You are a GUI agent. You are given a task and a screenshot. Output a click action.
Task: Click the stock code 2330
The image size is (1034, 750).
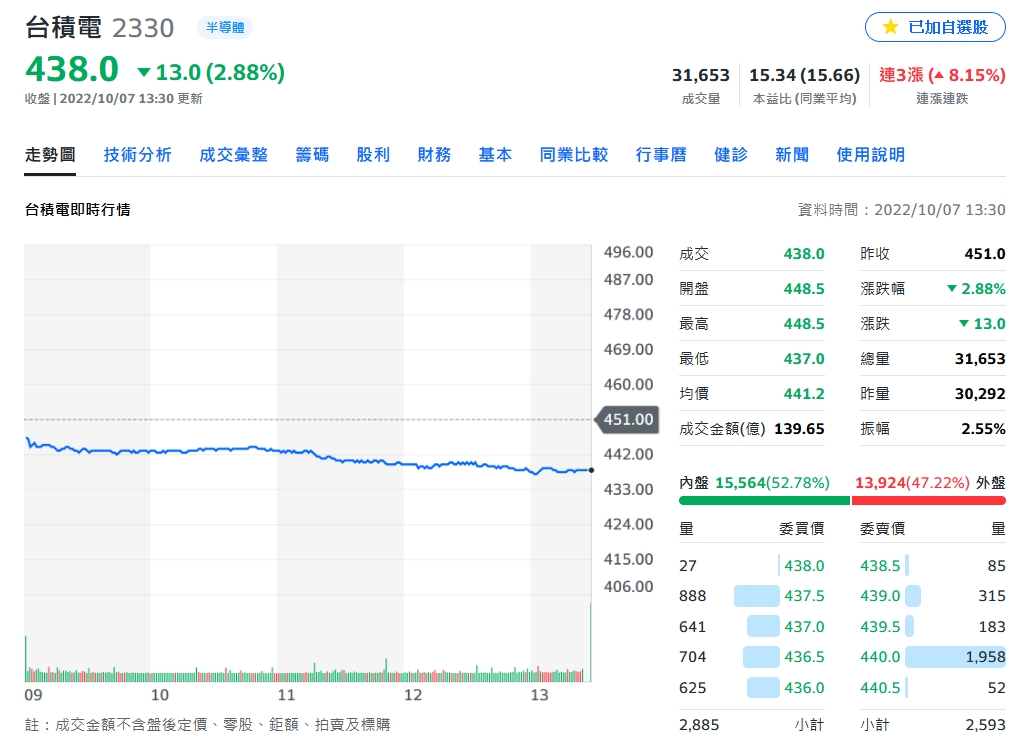tap(143, 28)
